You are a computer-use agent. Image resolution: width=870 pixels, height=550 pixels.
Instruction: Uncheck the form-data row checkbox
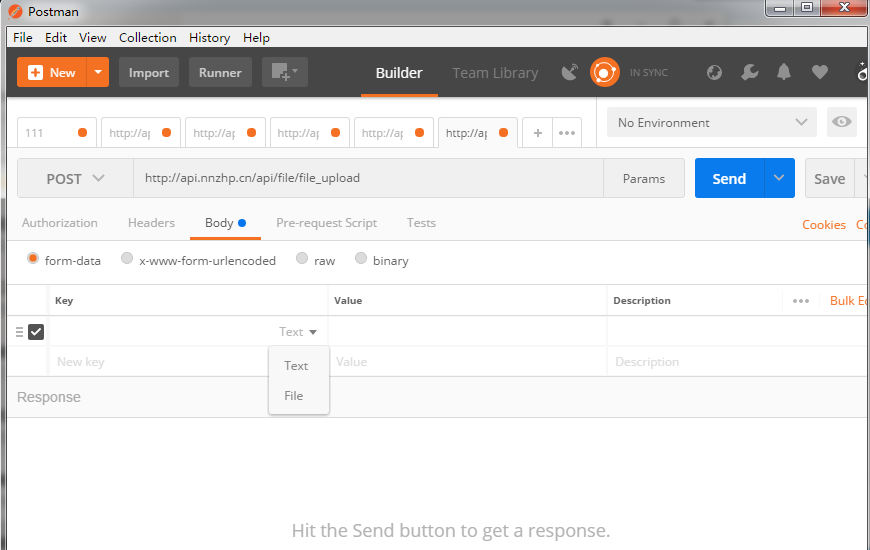click(x=36, y=332)
